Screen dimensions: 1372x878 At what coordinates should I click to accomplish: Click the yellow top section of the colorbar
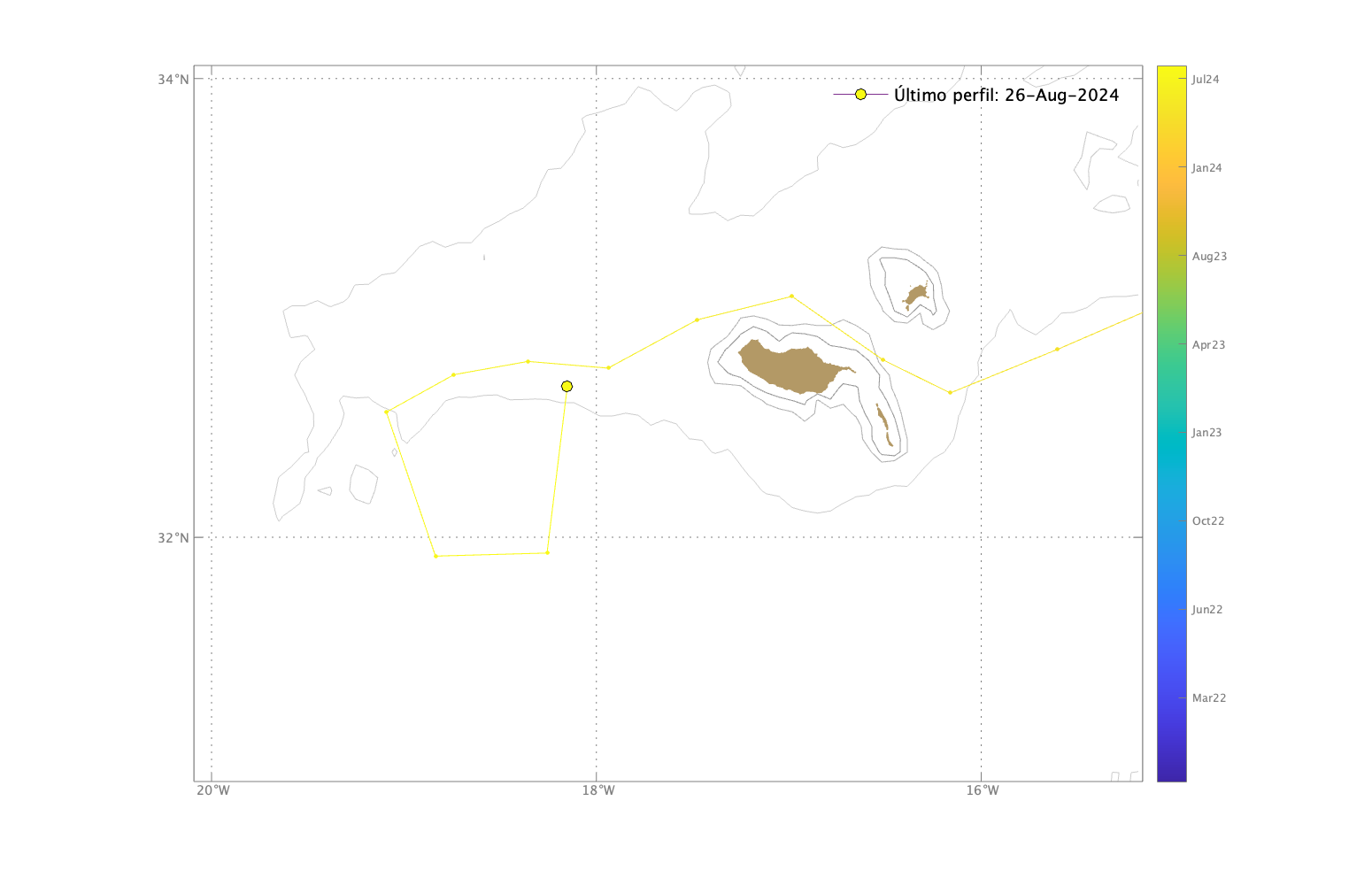pyautogui.click(x=1171, y=84)
